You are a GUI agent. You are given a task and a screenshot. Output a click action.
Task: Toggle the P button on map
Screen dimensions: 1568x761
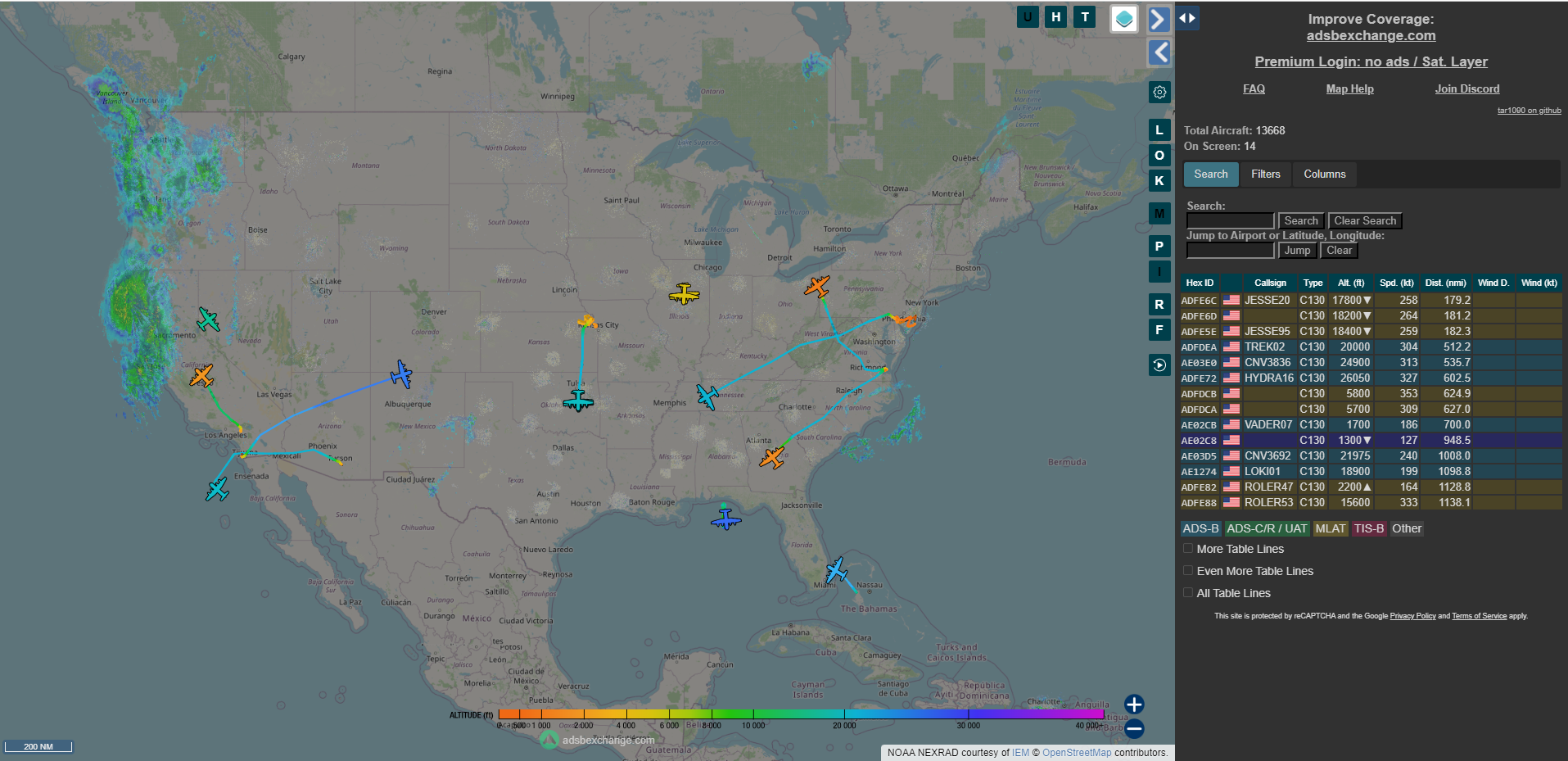pyautogui.click(x=1159, y=246)
